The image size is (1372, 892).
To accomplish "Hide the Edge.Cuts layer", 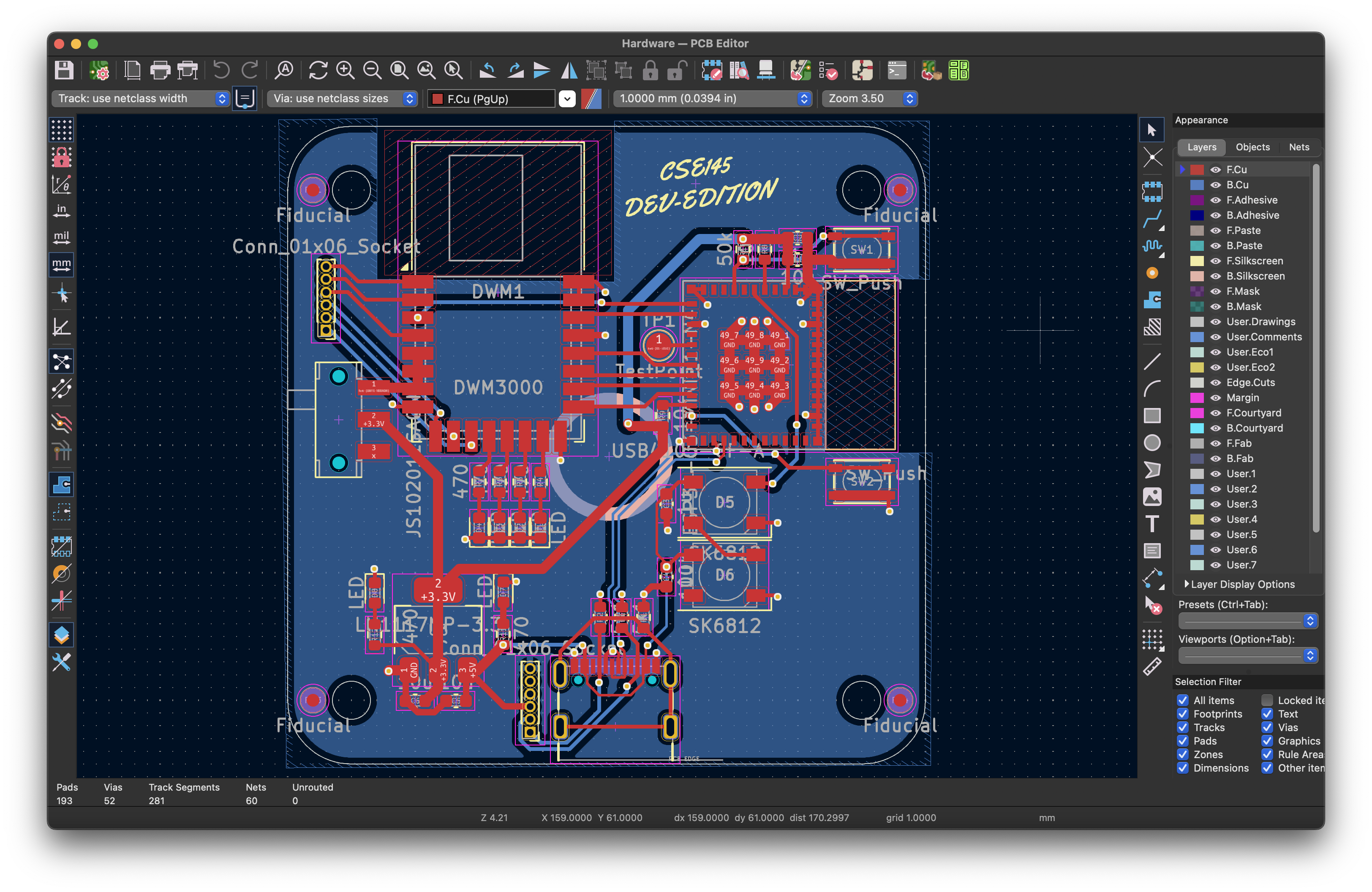I will click(1216, 383).
